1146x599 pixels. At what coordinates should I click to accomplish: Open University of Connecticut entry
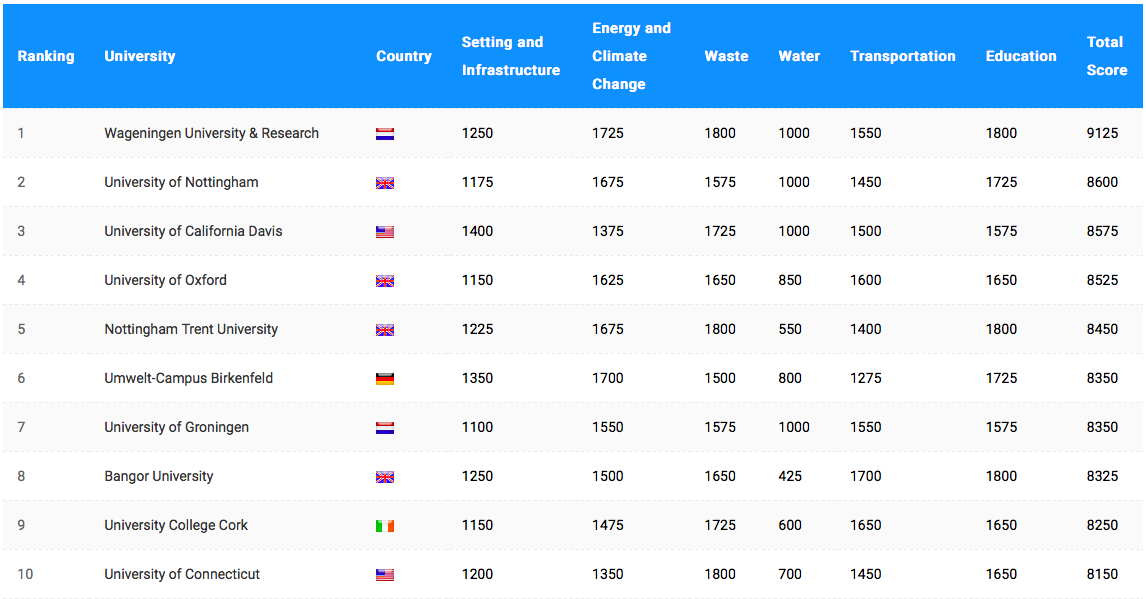click(x=182, y=573)
